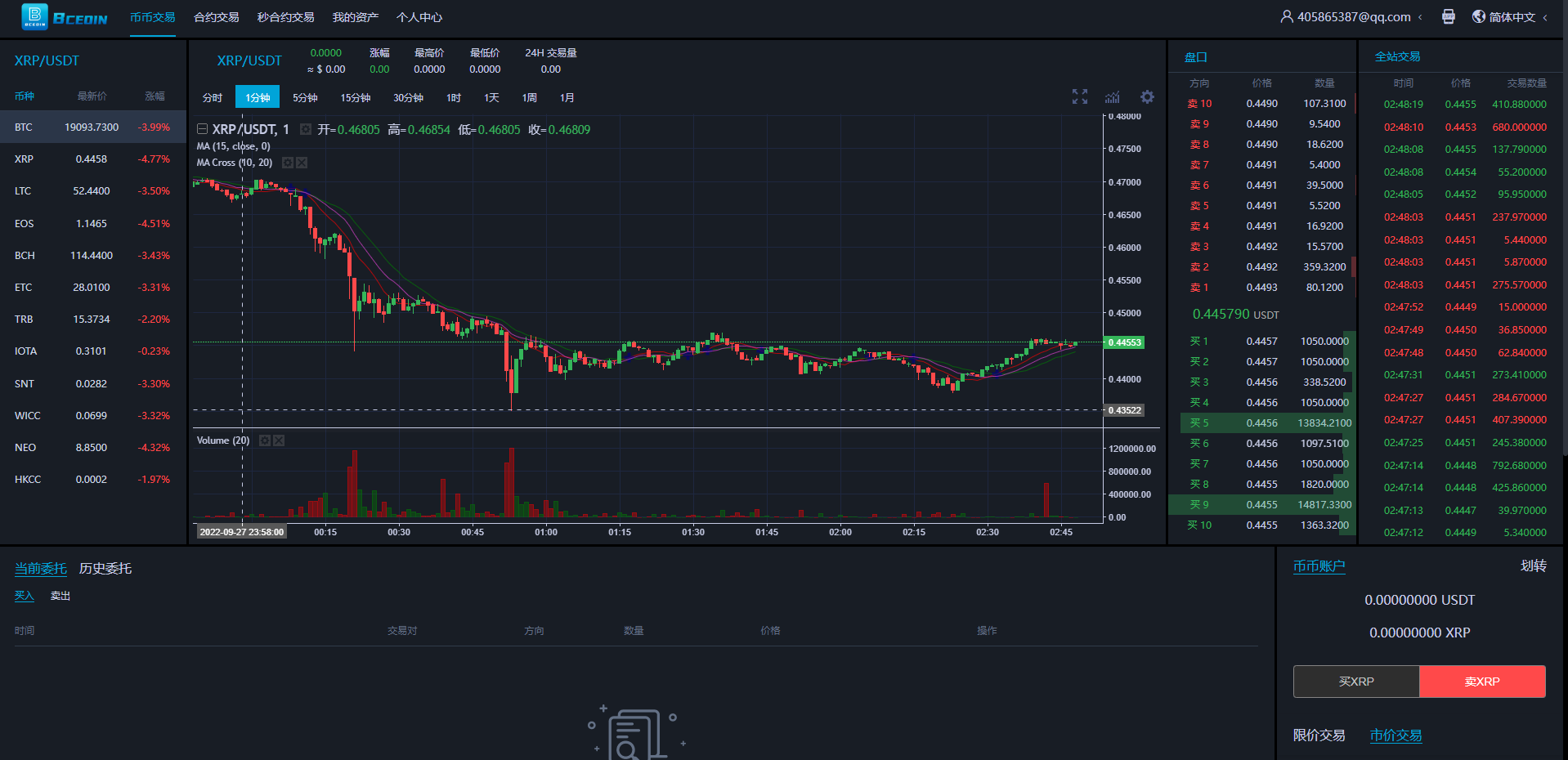Expand the account email dropdown
The image size is (1568, 760).
(x=1419, y=17)
